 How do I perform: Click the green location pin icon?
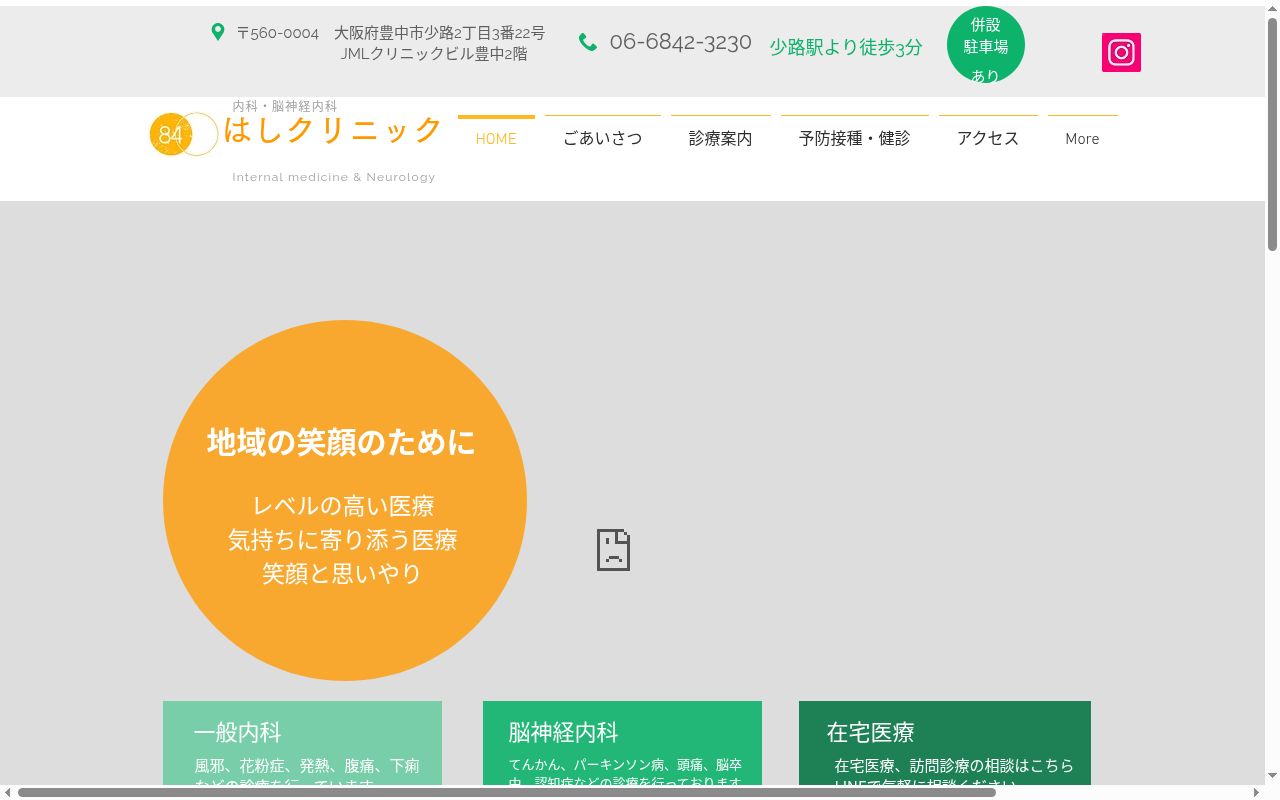218,32
